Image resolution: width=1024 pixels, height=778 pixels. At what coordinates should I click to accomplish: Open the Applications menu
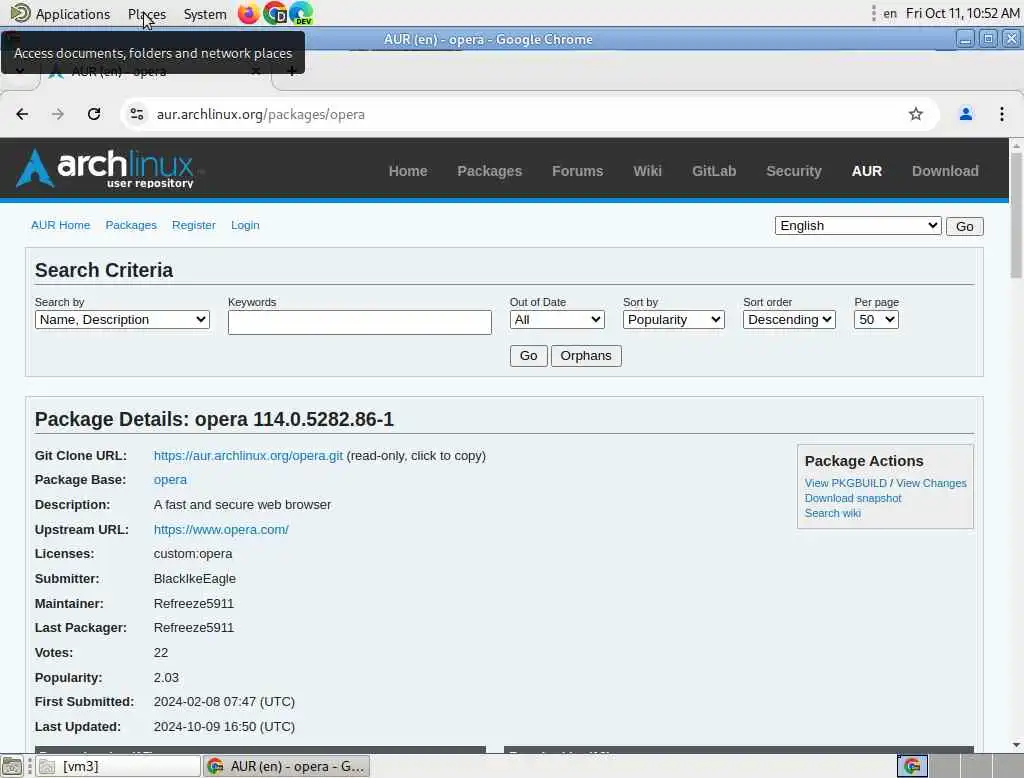point(72,14)
